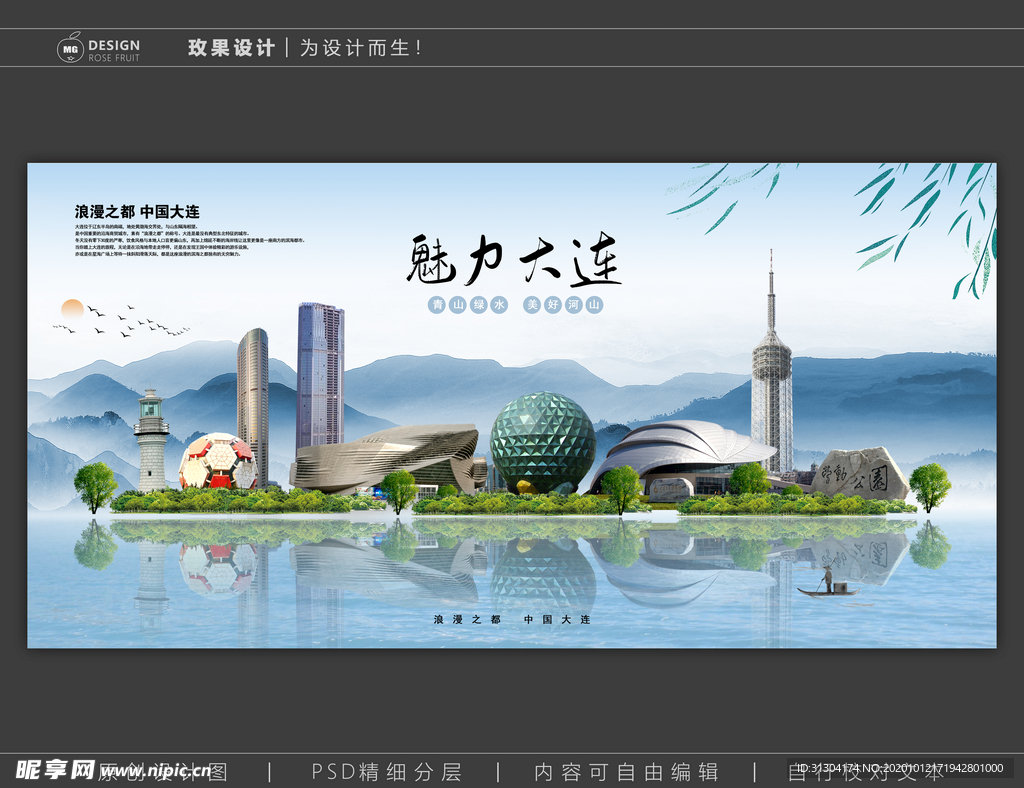Click the 内容可自由编辑 label
Viewport: 1024px width, 788px height.
(x=629, y=771)
